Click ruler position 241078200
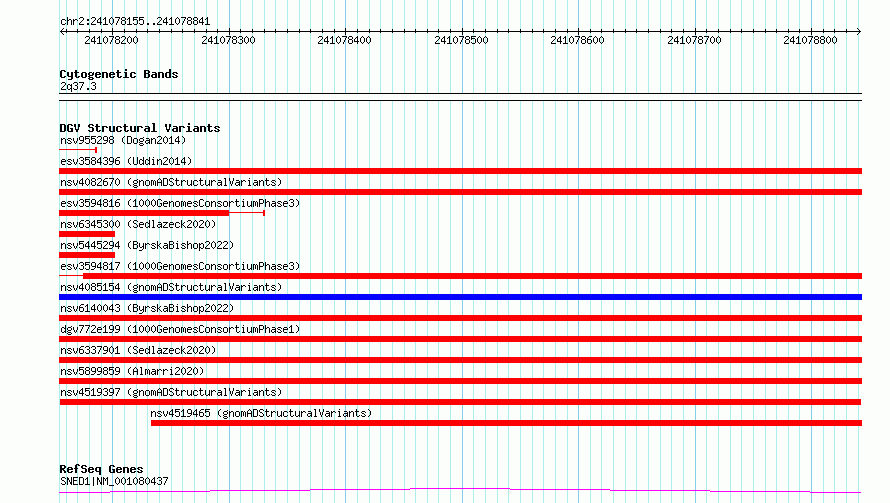Image resolution: width=890 pixels, height=503 pixels. (x=111, y=40)
